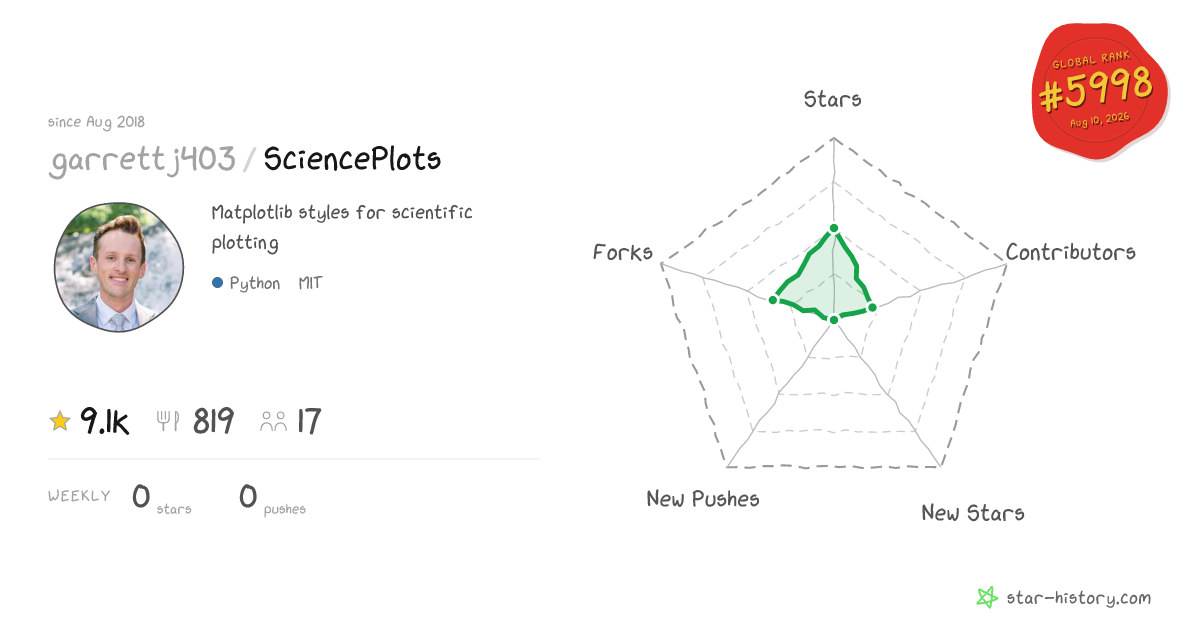Visit the star-history.com link text
The width and height of the screenshot is (1200, 630).
(1078, 598)
